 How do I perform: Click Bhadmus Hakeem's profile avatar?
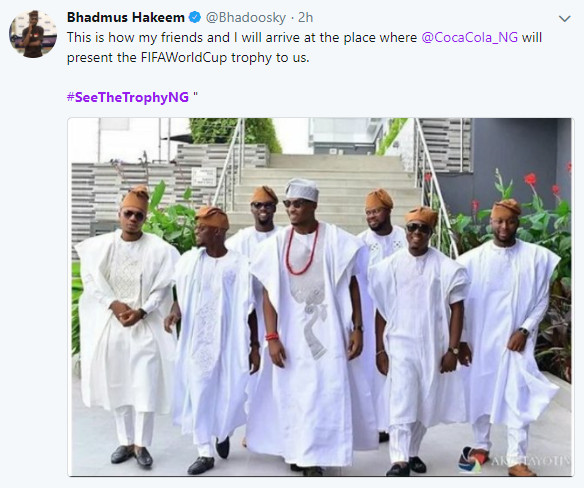click(33, 34)
